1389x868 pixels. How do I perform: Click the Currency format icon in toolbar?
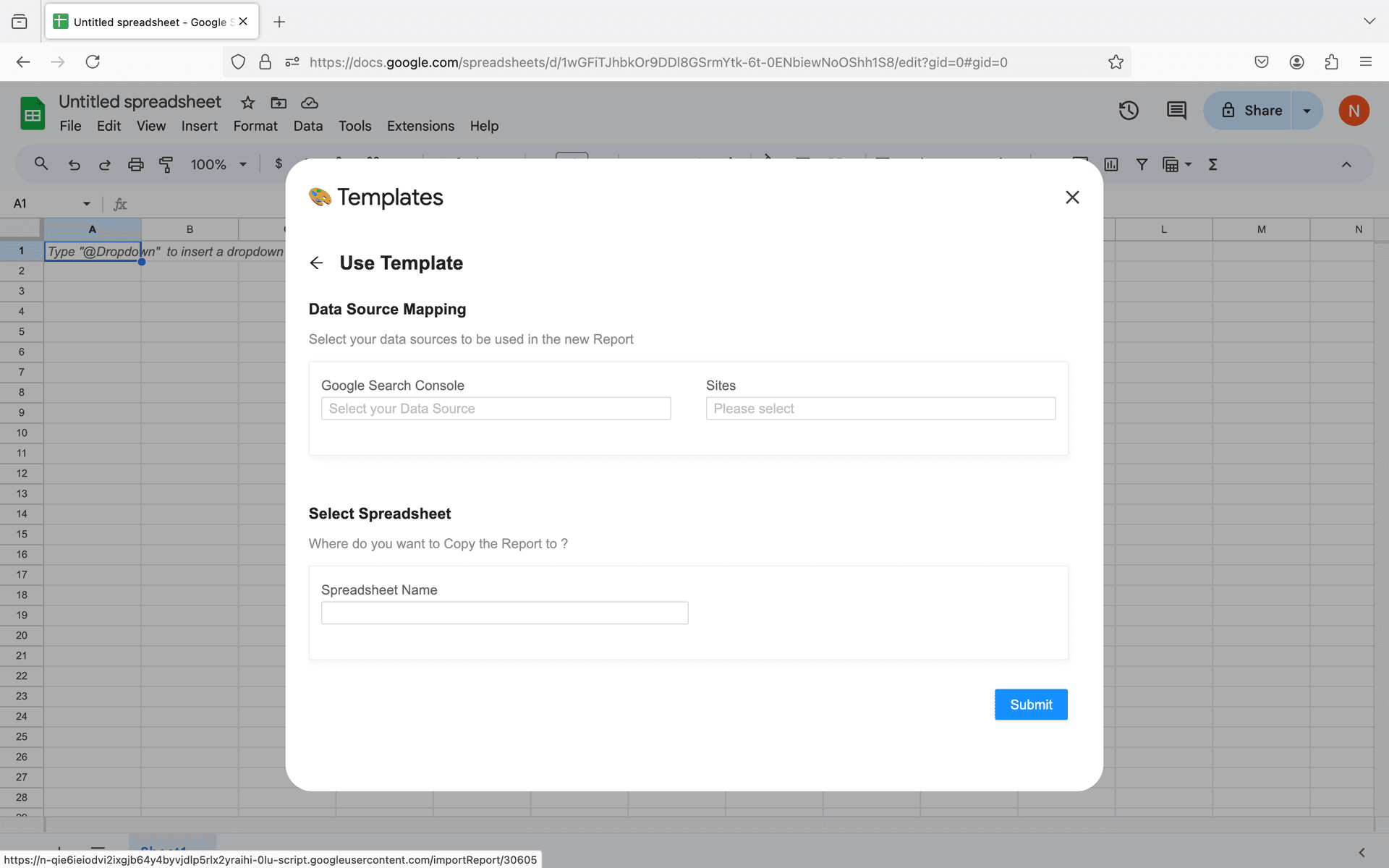click(x=278, y=163)
